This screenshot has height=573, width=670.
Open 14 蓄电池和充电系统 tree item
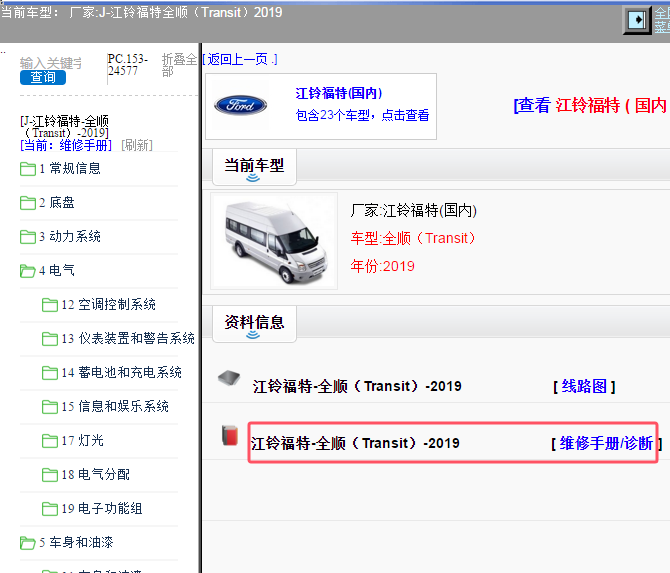point(122,373)
